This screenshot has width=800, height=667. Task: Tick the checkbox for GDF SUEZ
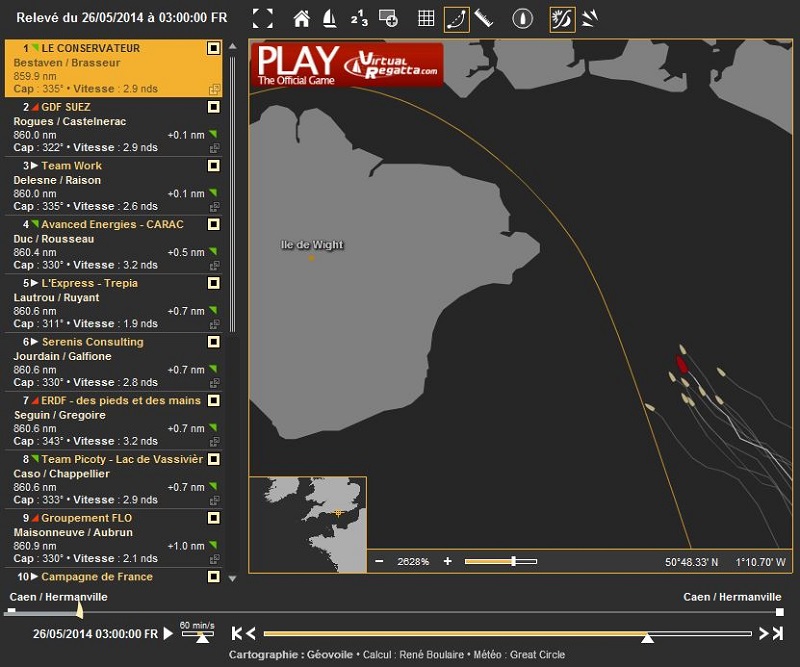click(x=213, y=107)
